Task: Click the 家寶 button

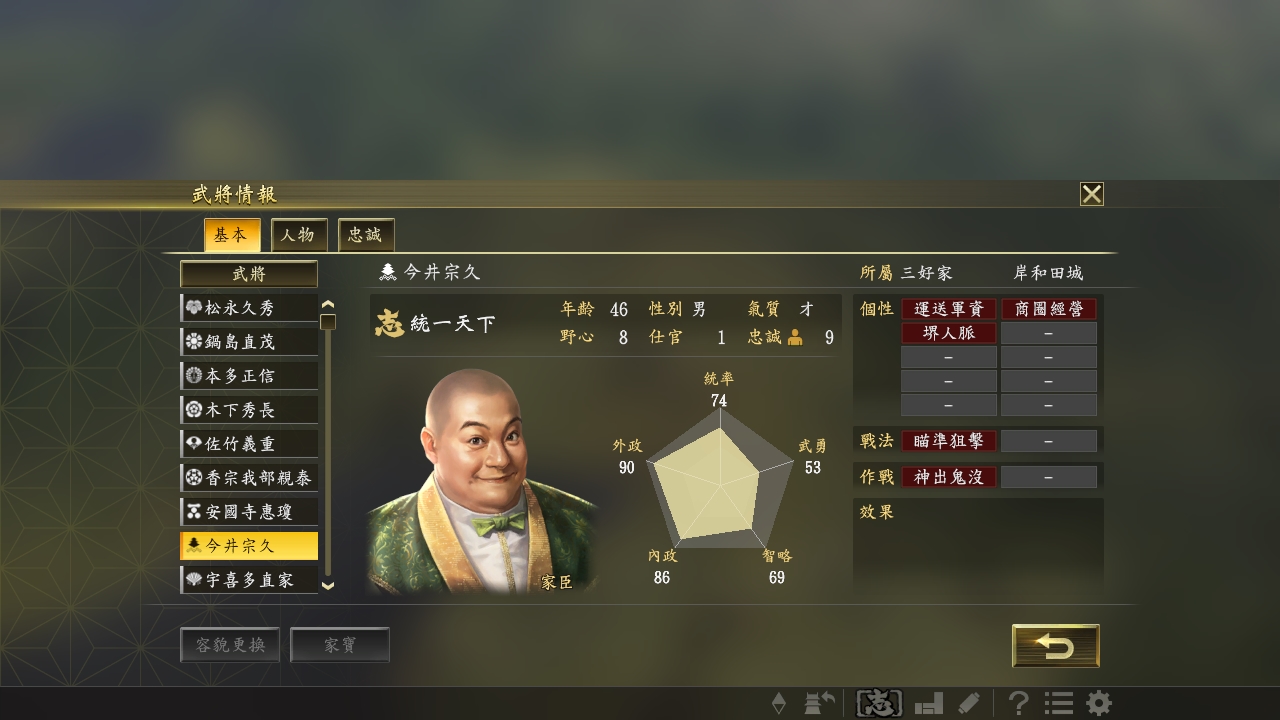Action: [339, 645]
